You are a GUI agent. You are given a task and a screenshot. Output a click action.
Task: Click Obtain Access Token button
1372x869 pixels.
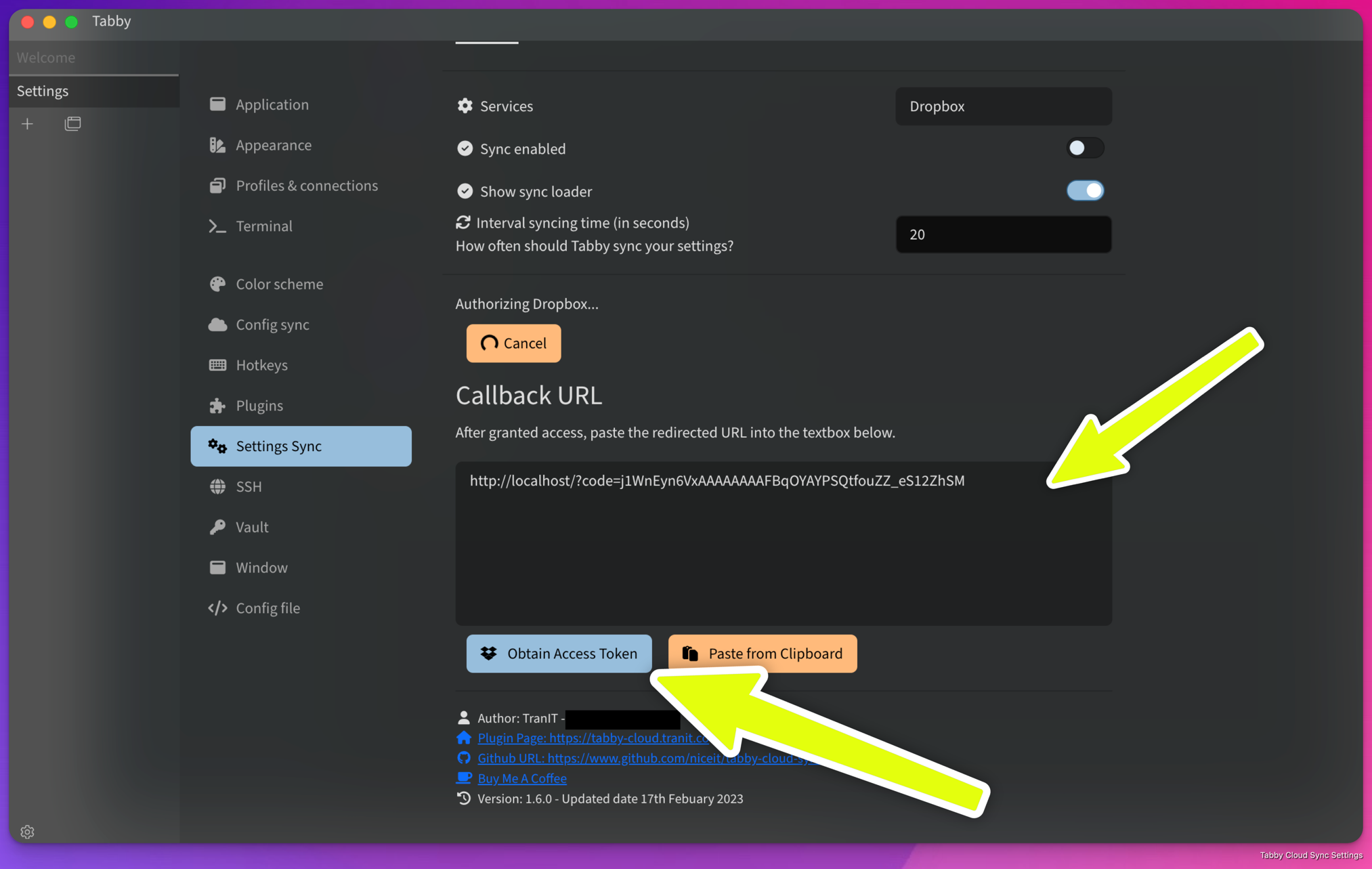(x=559, y=654)
